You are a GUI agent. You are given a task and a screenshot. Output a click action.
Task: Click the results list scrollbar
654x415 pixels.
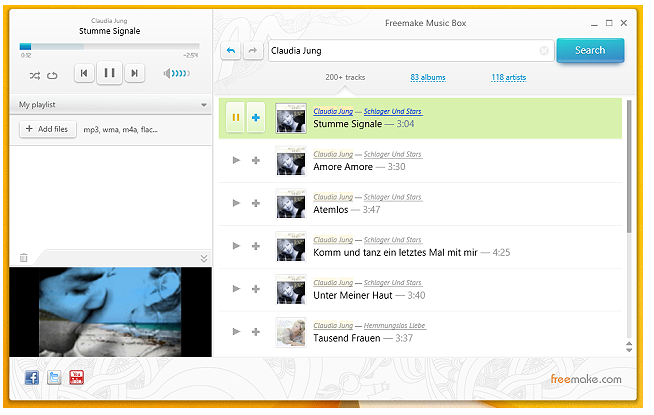tap(629, 166)
